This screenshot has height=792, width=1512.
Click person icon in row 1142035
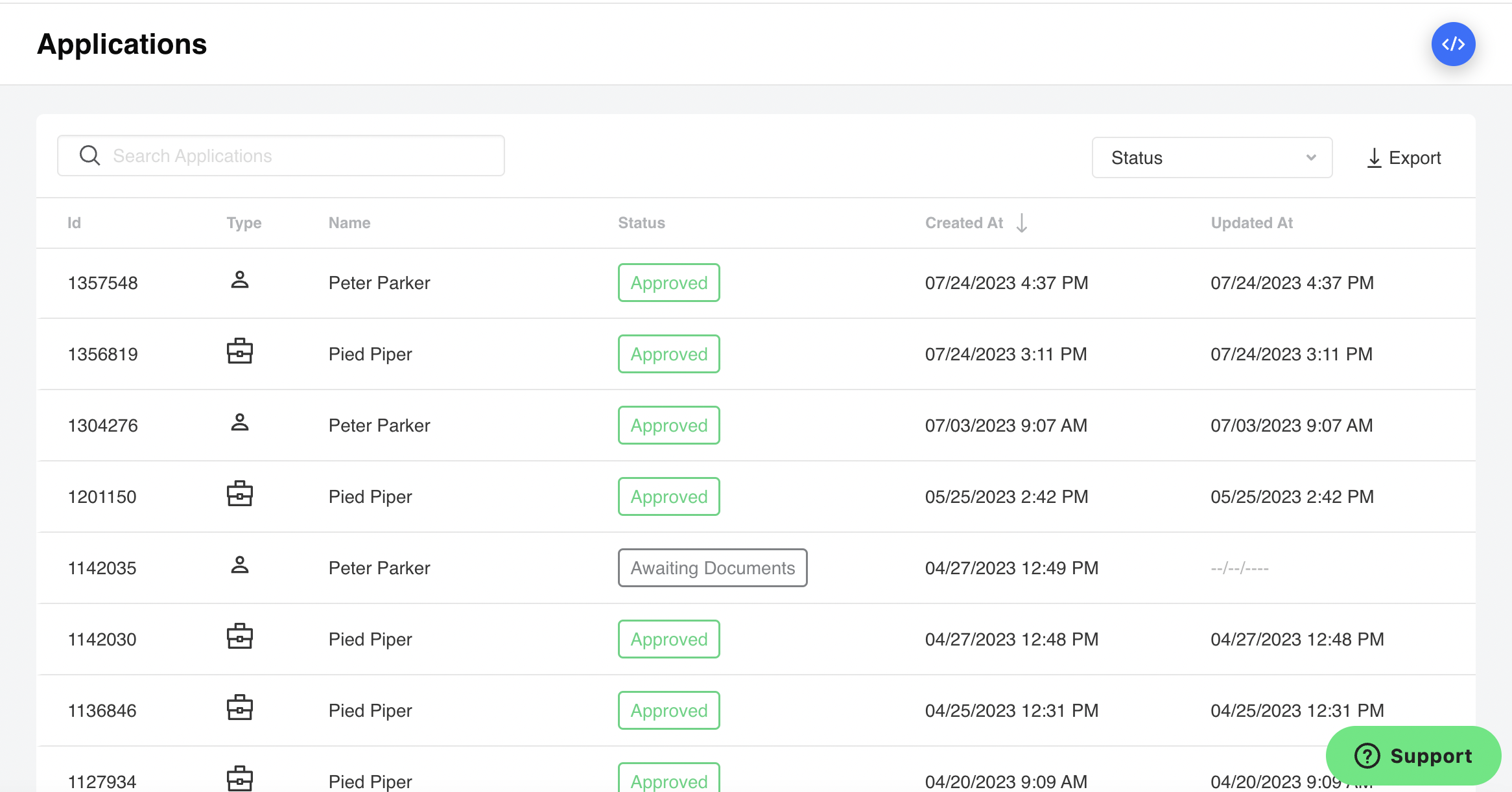pyautogui.click(x=240, y=565)
